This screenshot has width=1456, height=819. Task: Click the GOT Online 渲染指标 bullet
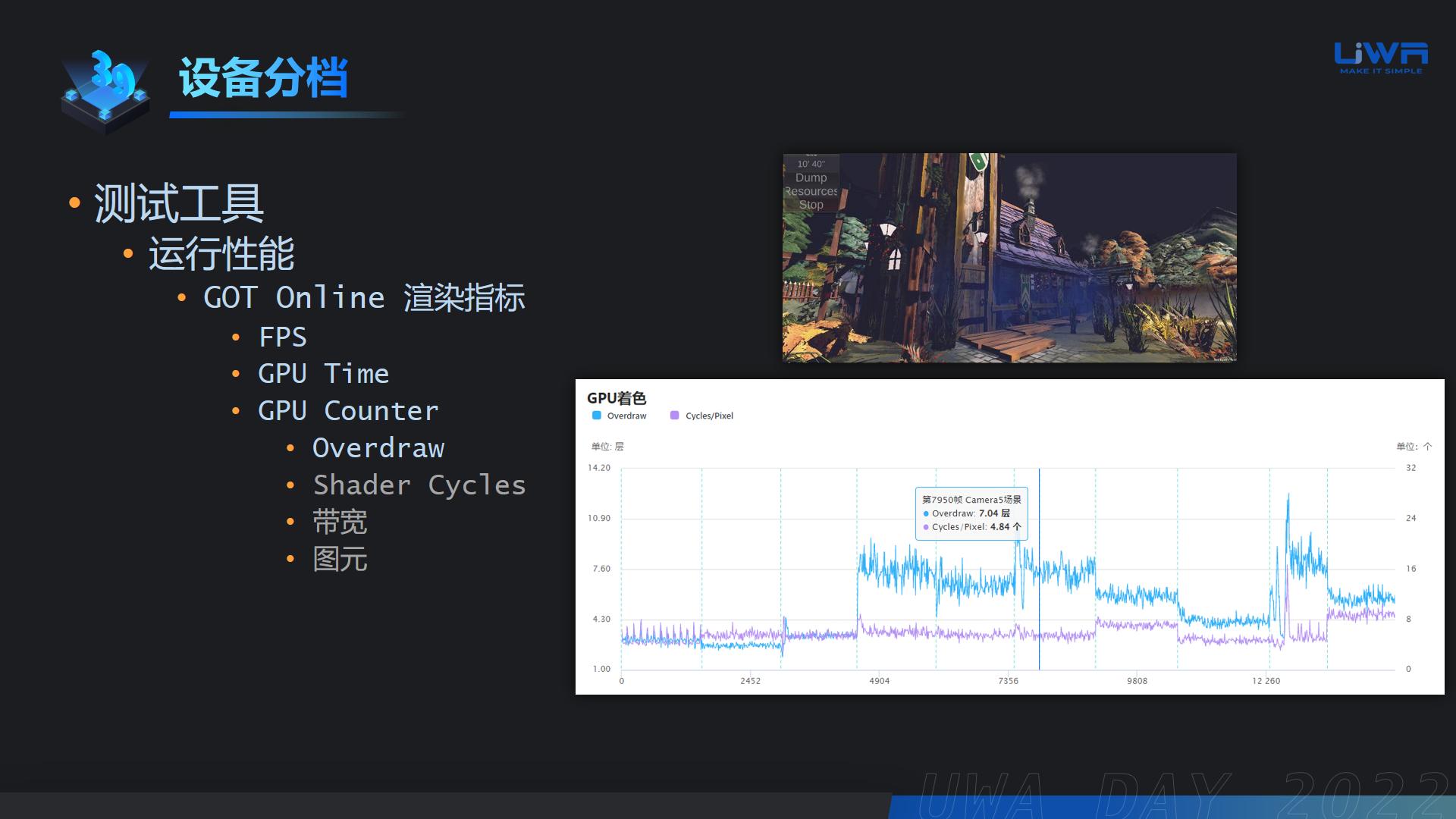click(x=364, y=297)
